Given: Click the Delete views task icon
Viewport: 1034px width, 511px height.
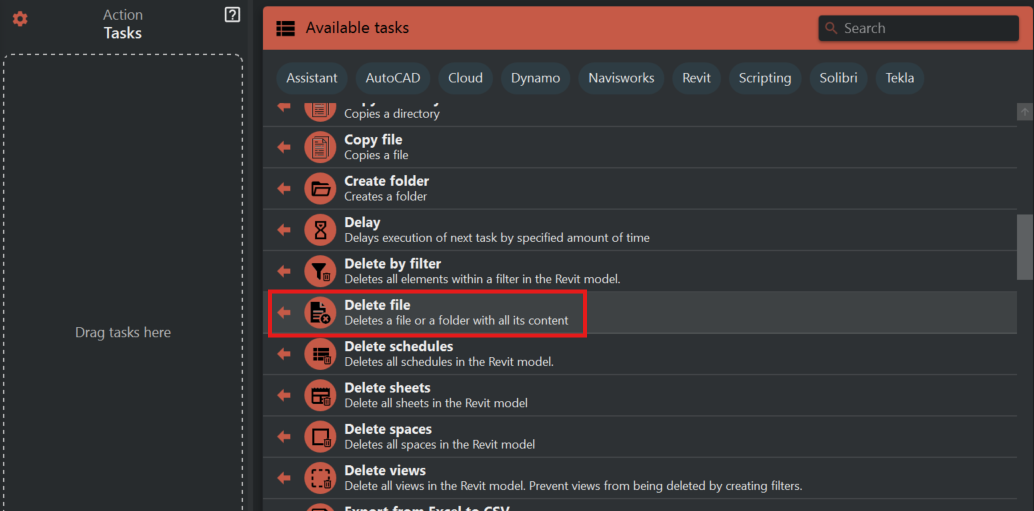Looking at the screenshot, I should (x=320, y=478).
